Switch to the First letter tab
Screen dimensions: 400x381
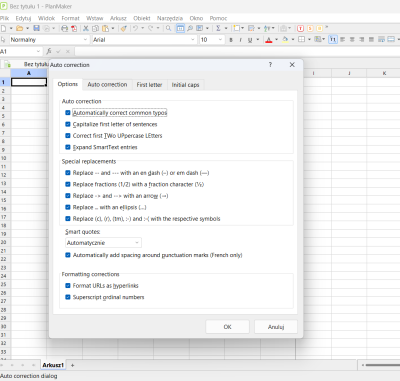(x=149, y=85)
